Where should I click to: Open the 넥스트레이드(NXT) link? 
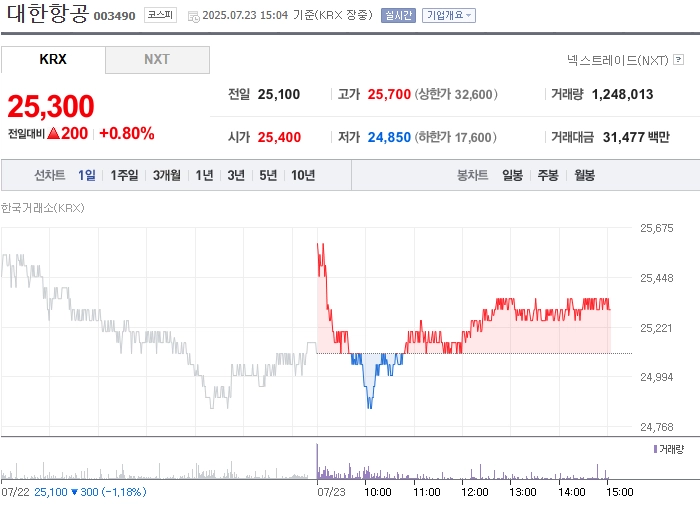tap(618, 60)
